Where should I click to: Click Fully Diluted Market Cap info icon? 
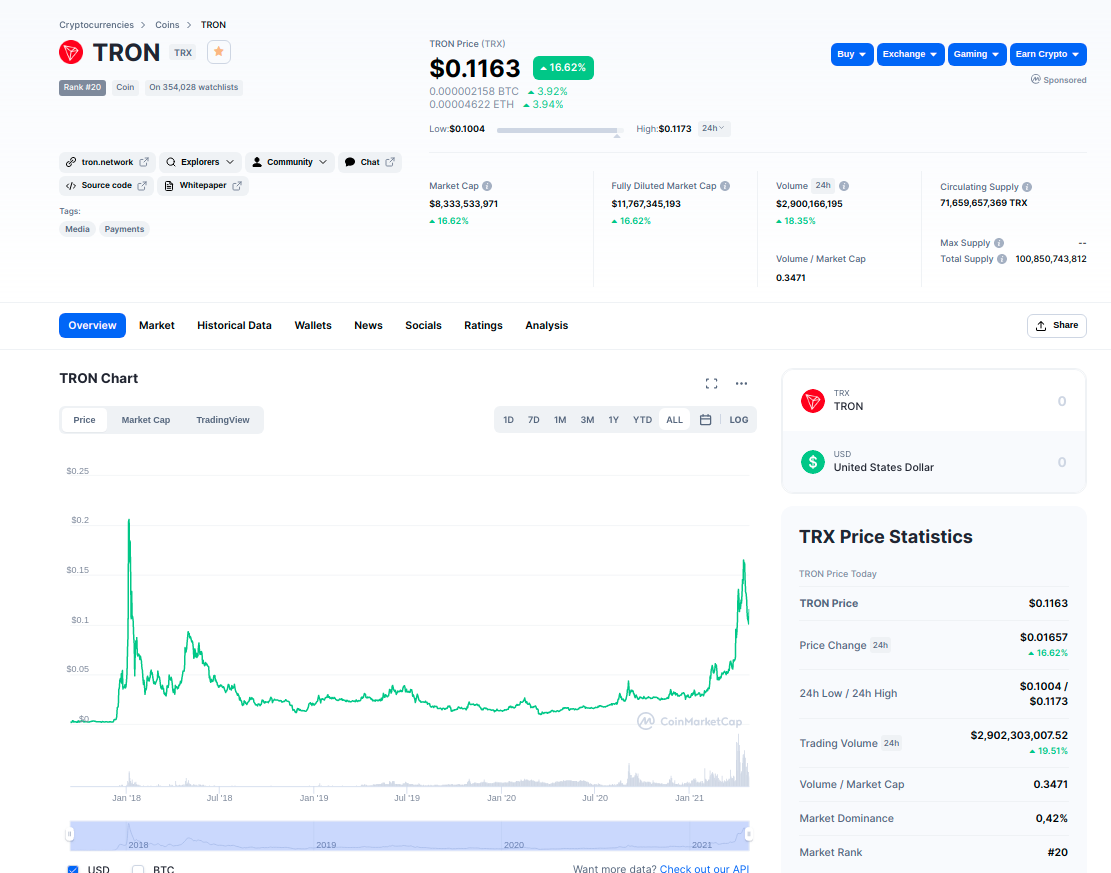(725, 186)
